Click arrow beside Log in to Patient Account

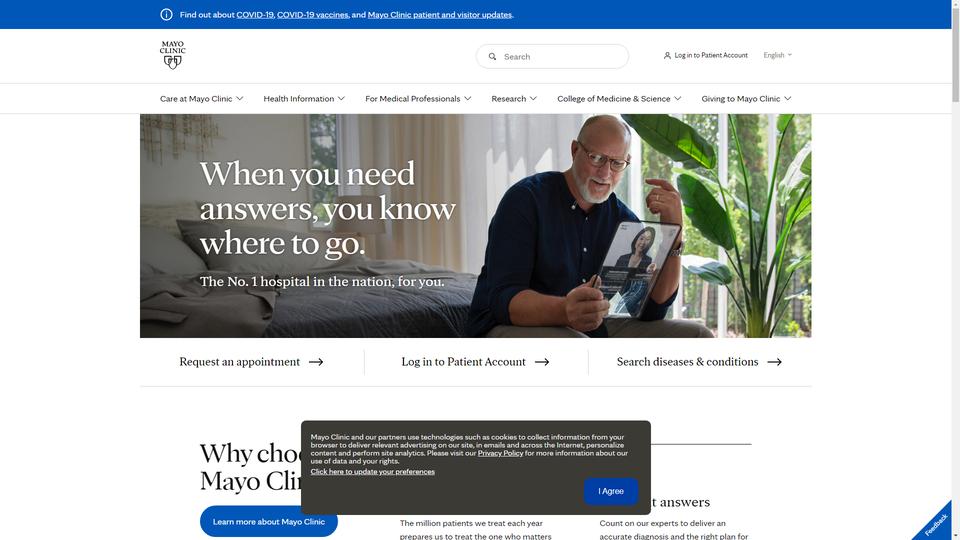[x=542, y=362]
